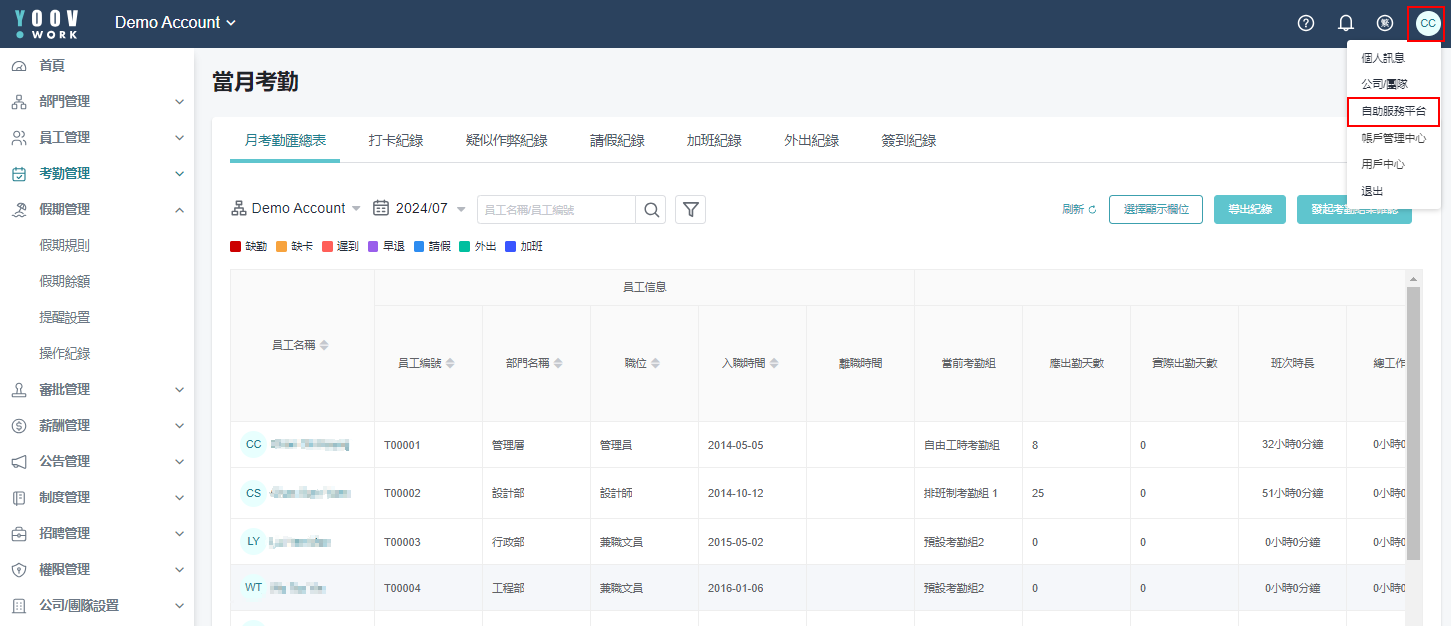Click the language switch icon
The height and width of the screenshot is (626, 1451).
coord(1385,23)
